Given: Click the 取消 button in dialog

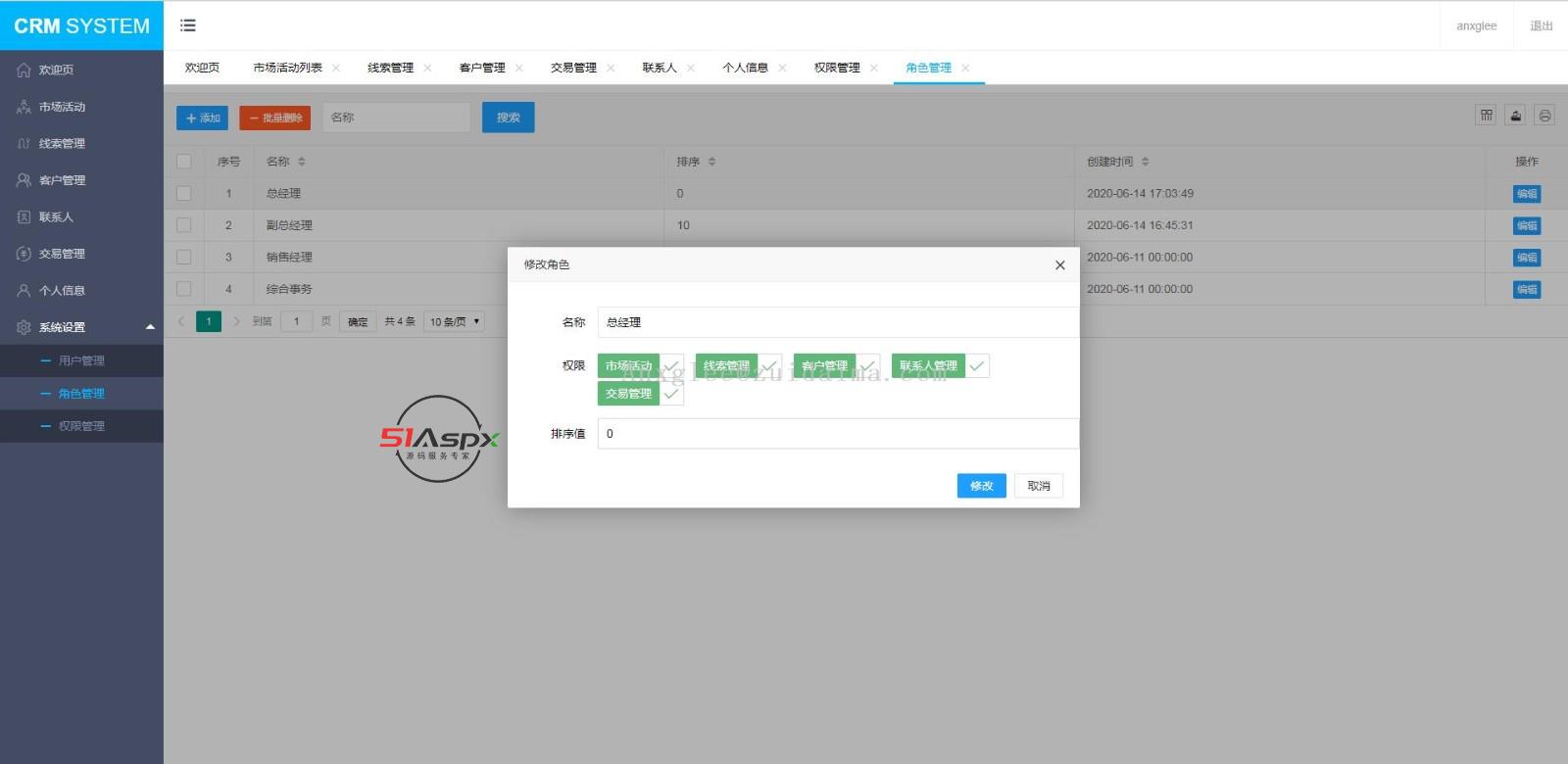Looking at the screenshot, I should pyautogui.click(x=1038, y=486).
